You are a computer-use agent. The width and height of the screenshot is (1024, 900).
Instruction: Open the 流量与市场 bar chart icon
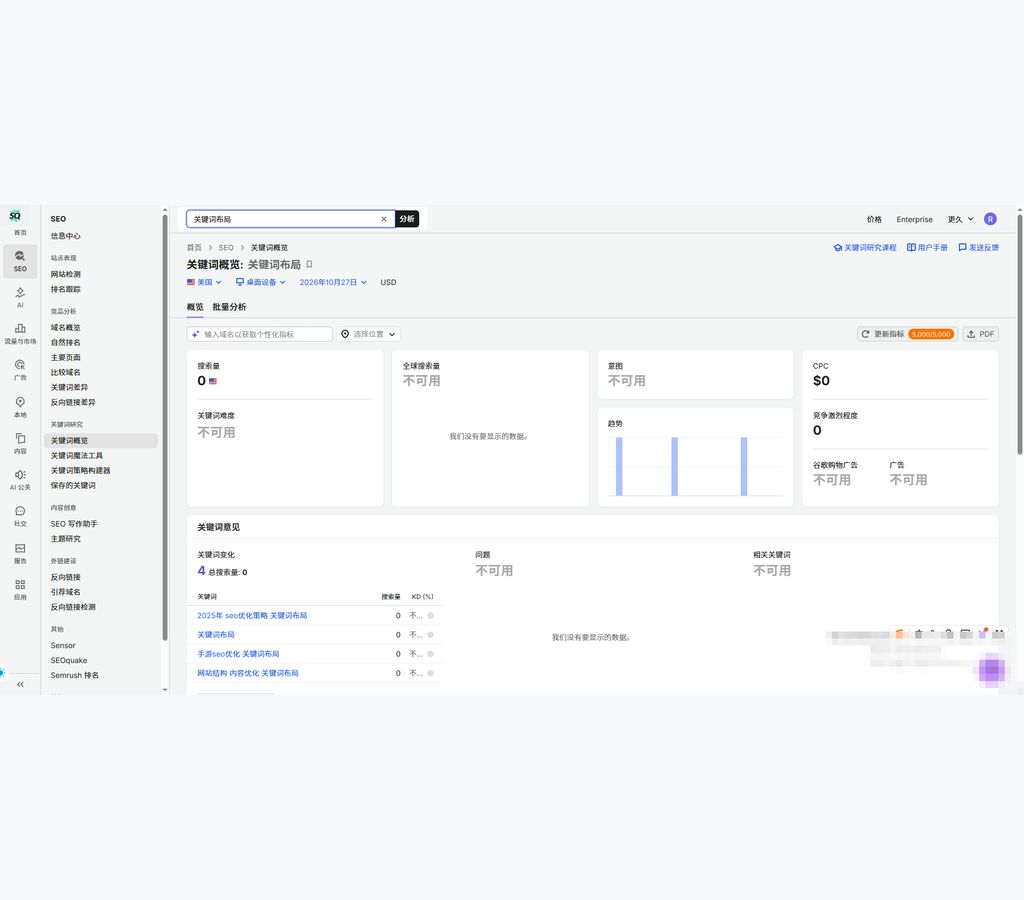coord(20,334)
